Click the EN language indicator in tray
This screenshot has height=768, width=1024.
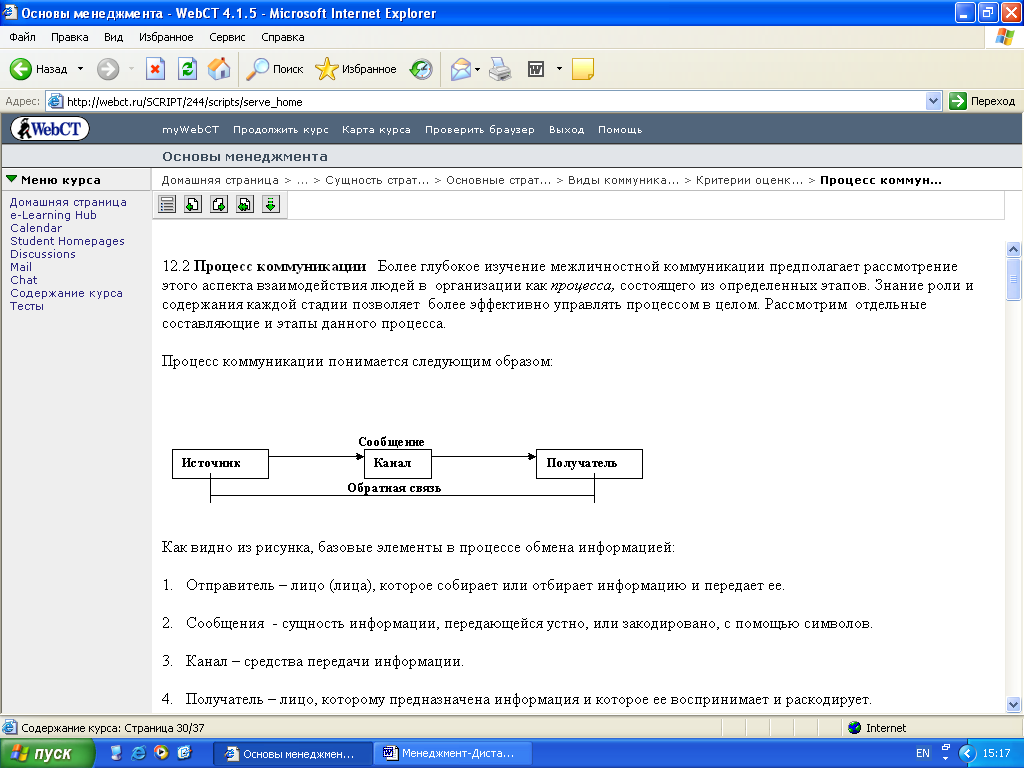(x=923, y=753)
